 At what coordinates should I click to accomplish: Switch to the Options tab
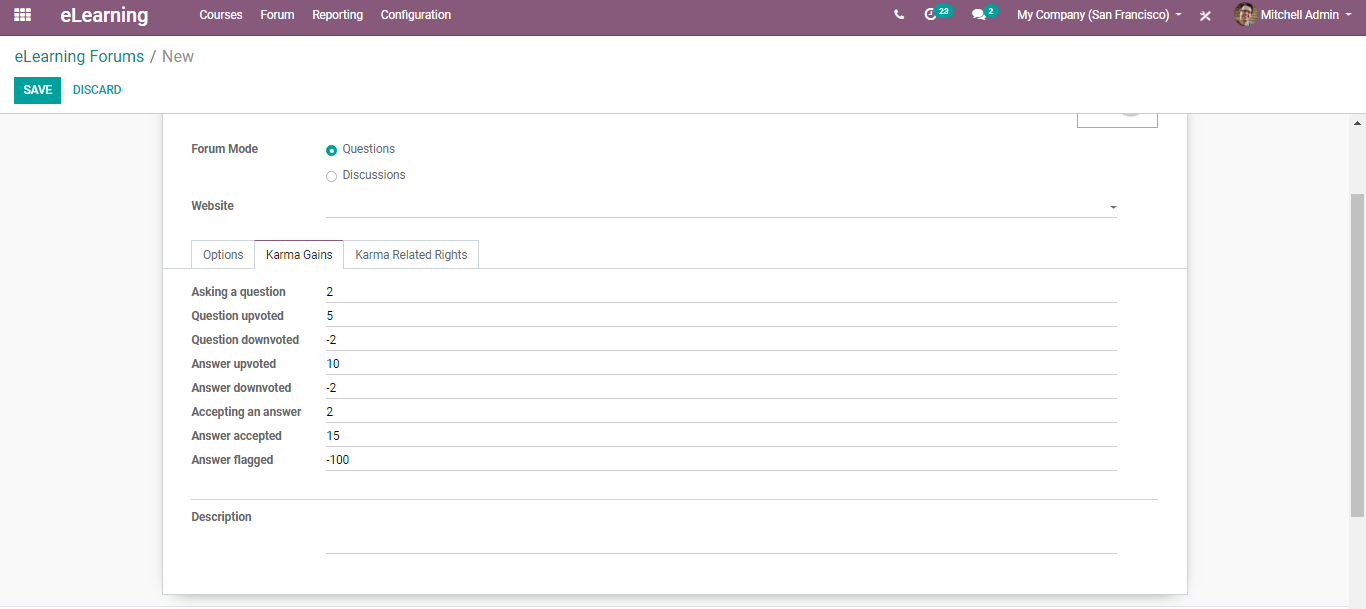(223, 255)
